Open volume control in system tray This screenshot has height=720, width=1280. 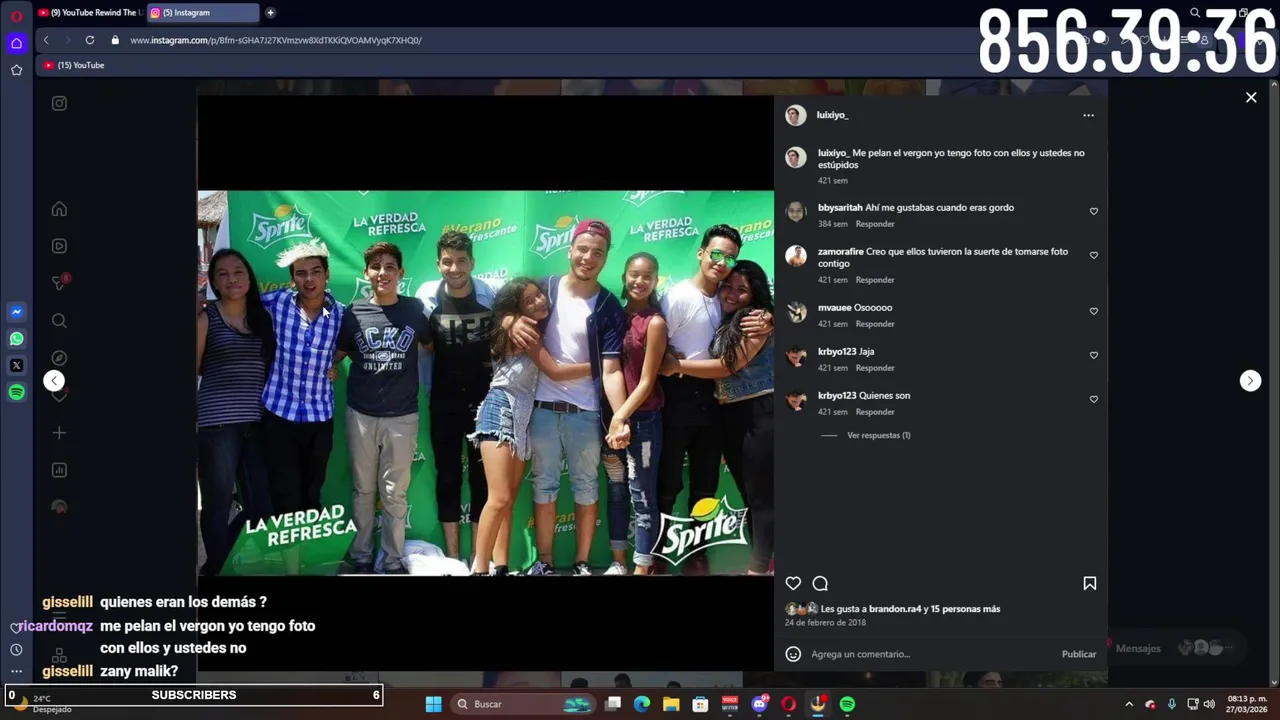(x=1209, y=704)
